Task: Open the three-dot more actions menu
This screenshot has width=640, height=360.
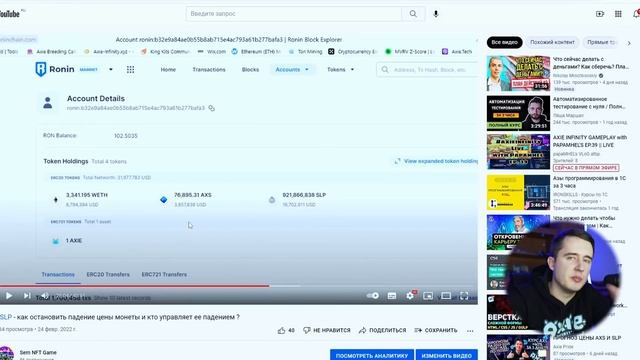Action: pos(470,331)
